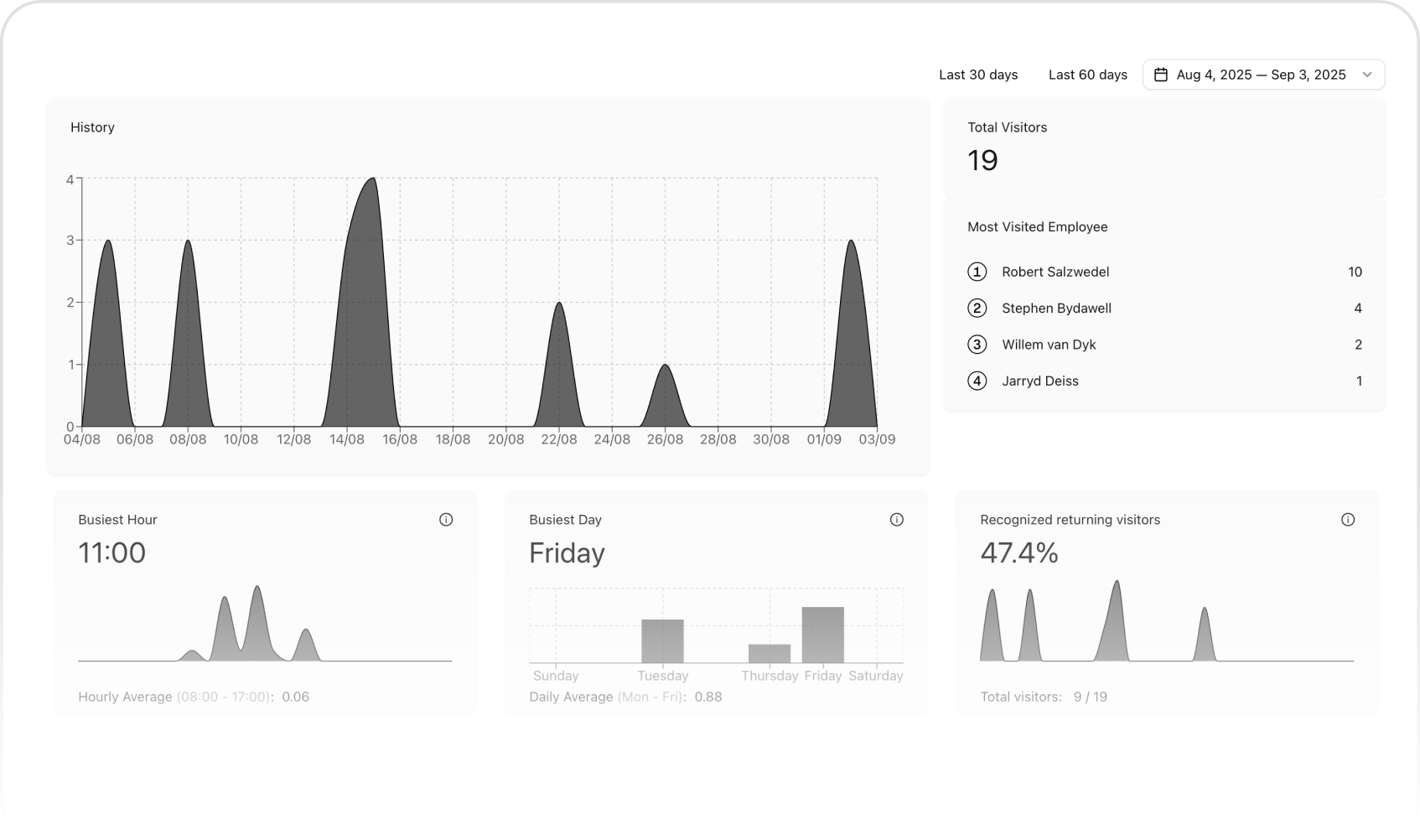Click the Total Visitors count 19

pyautogui.click(x=982, y=160)
